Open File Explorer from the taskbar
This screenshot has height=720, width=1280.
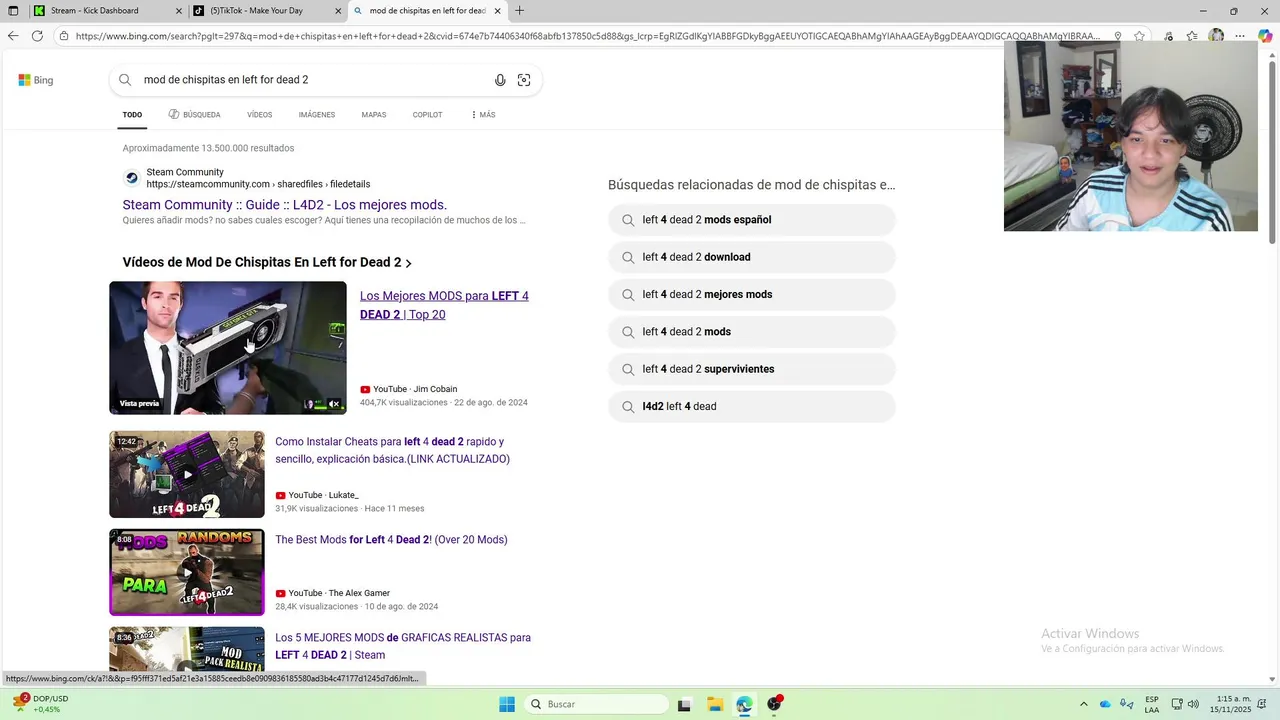715,704
